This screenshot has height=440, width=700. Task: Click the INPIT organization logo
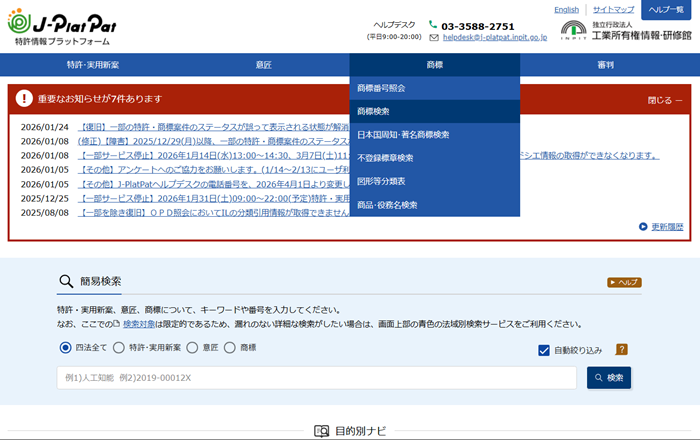[574, 30]
